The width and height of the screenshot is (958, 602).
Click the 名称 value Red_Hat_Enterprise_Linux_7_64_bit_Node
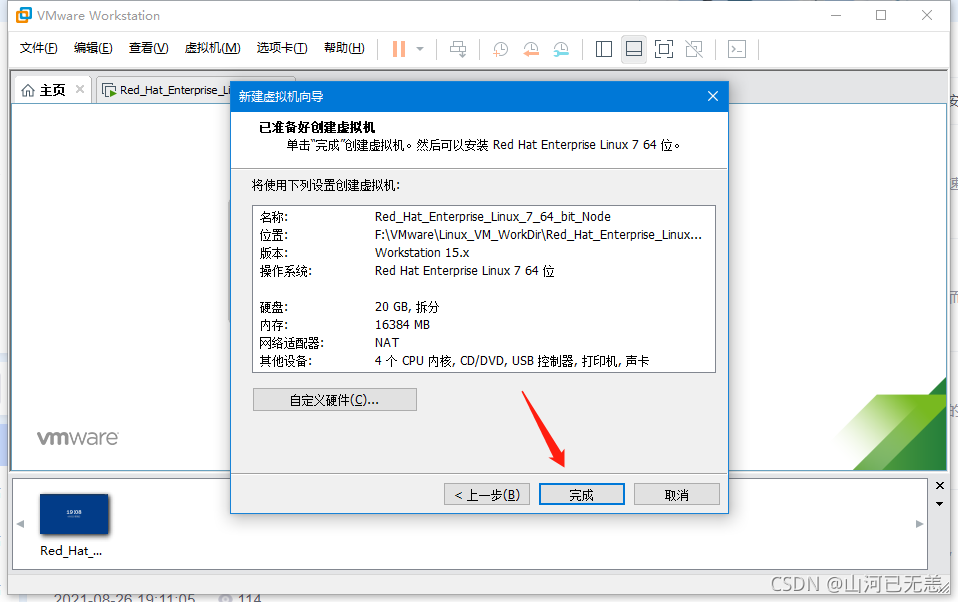click(492, 216)
